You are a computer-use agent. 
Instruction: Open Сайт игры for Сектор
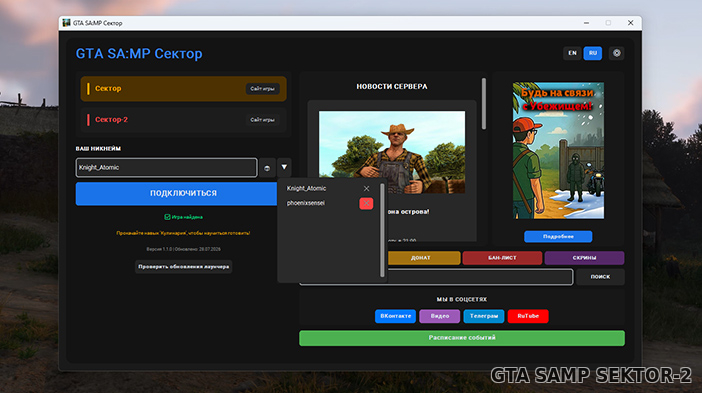[x=262, y=89]
